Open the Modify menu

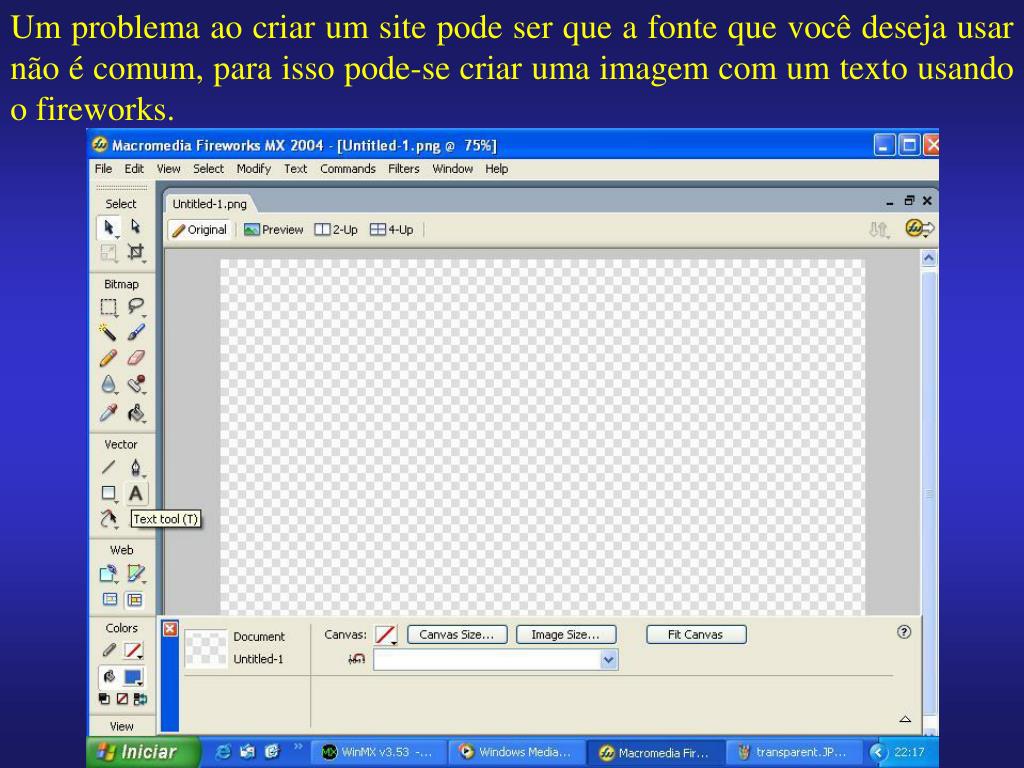pyautogui.click(x=253, y=168)
